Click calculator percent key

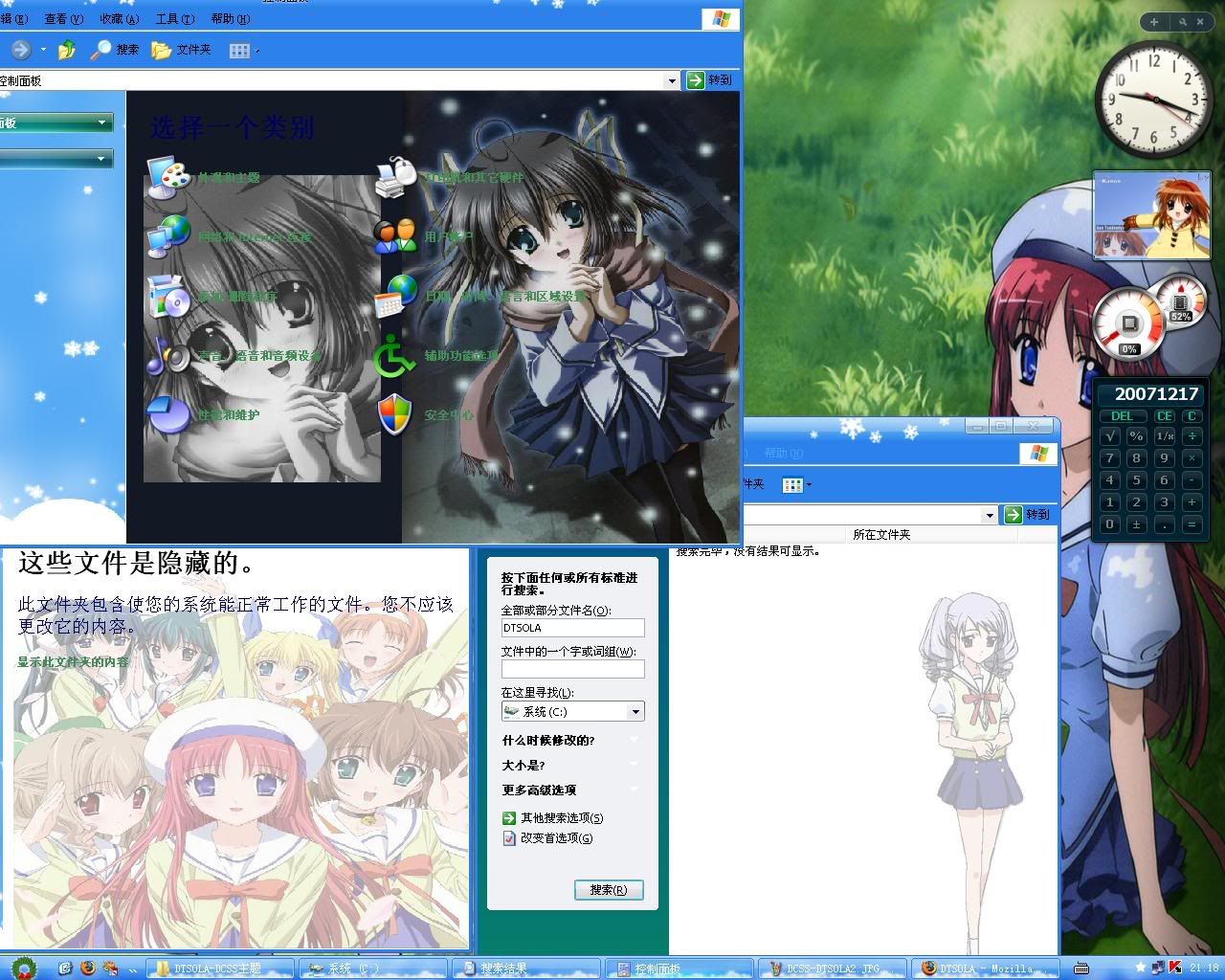[1137, 435]
